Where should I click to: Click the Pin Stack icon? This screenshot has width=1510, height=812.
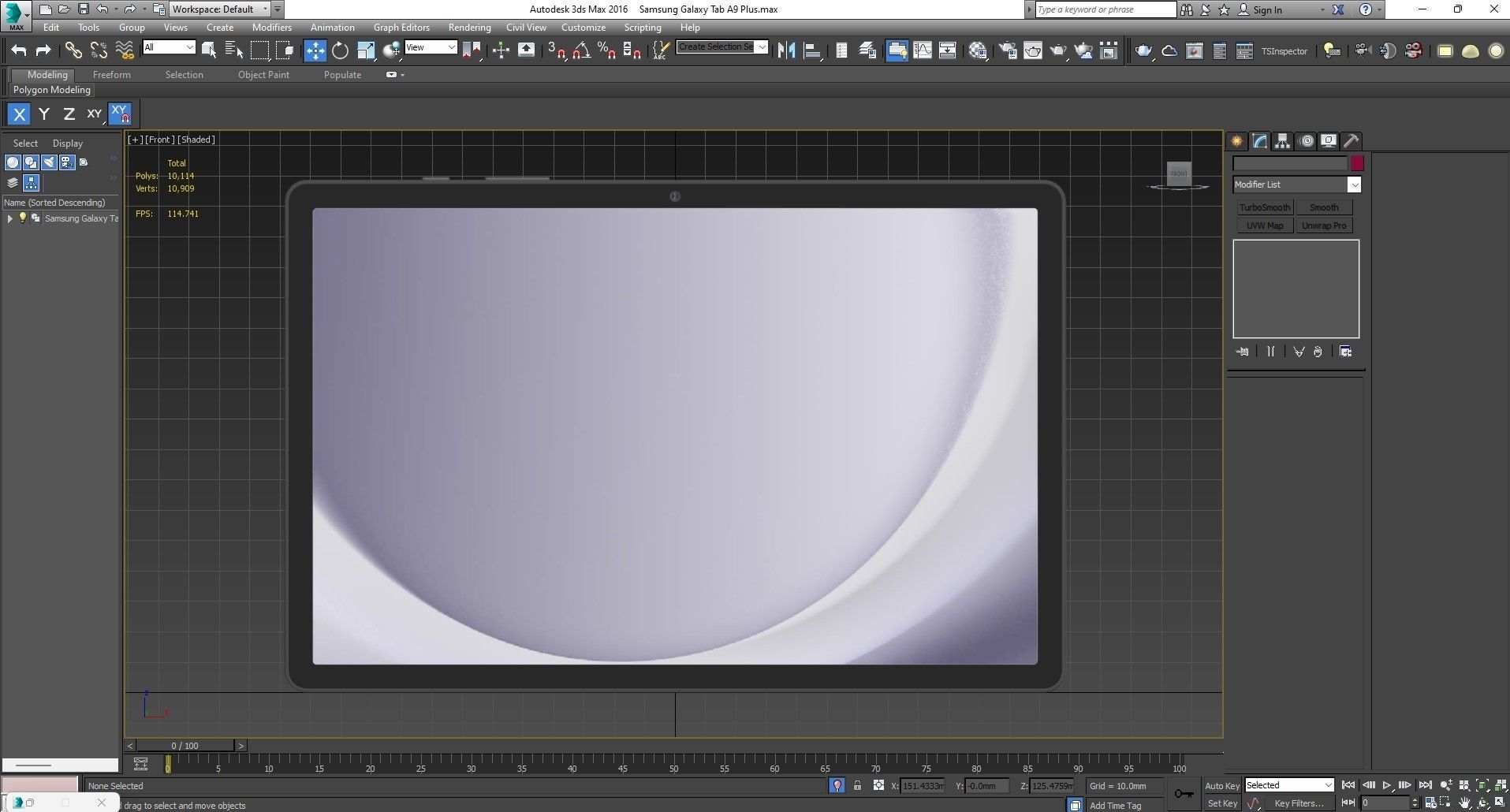coord(1243,352)
